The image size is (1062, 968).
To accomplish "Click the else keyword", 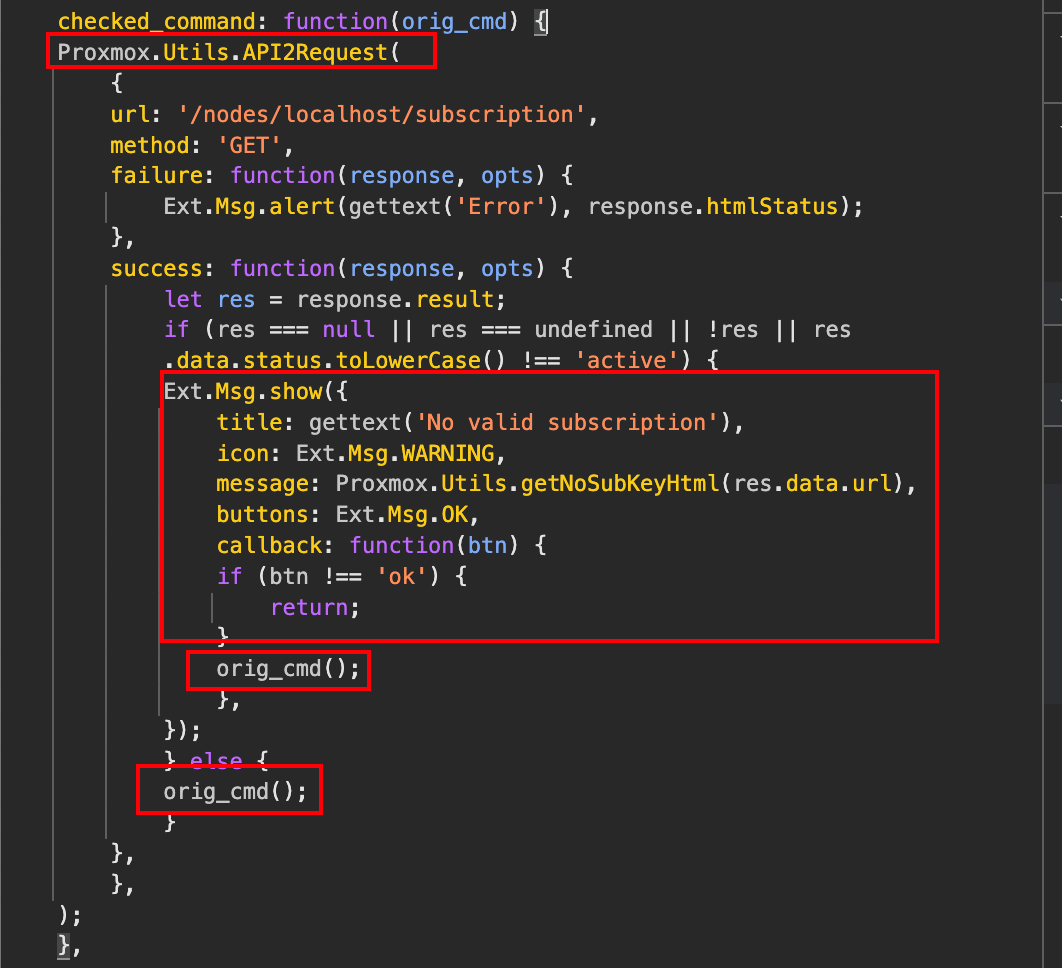I will [216, 761].
